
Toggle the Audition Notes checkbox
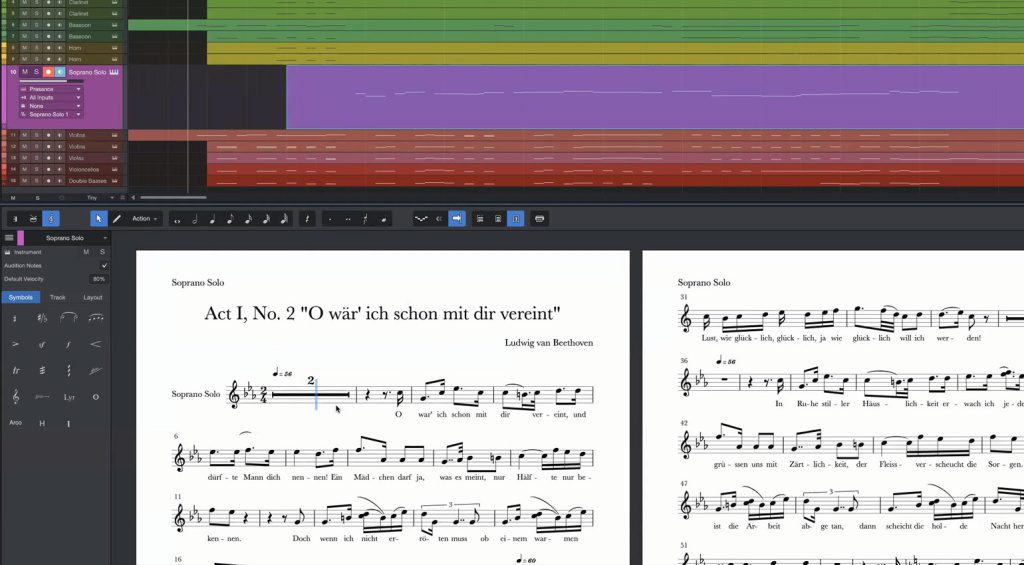104,266
